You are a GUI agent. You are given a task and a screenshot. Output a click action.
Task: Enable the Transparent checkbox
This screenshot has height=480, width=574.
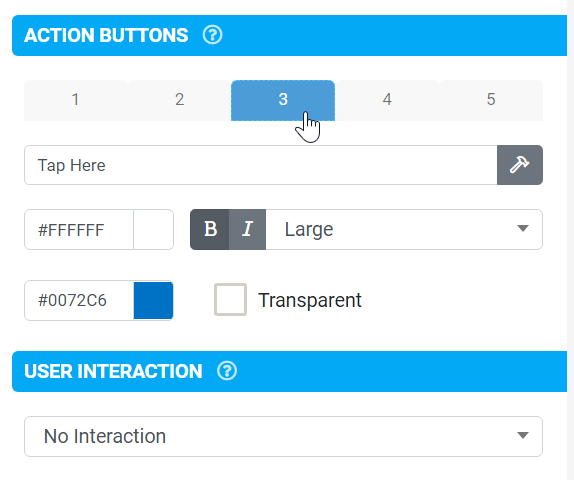pyautogui.click(x=230, y=299)
